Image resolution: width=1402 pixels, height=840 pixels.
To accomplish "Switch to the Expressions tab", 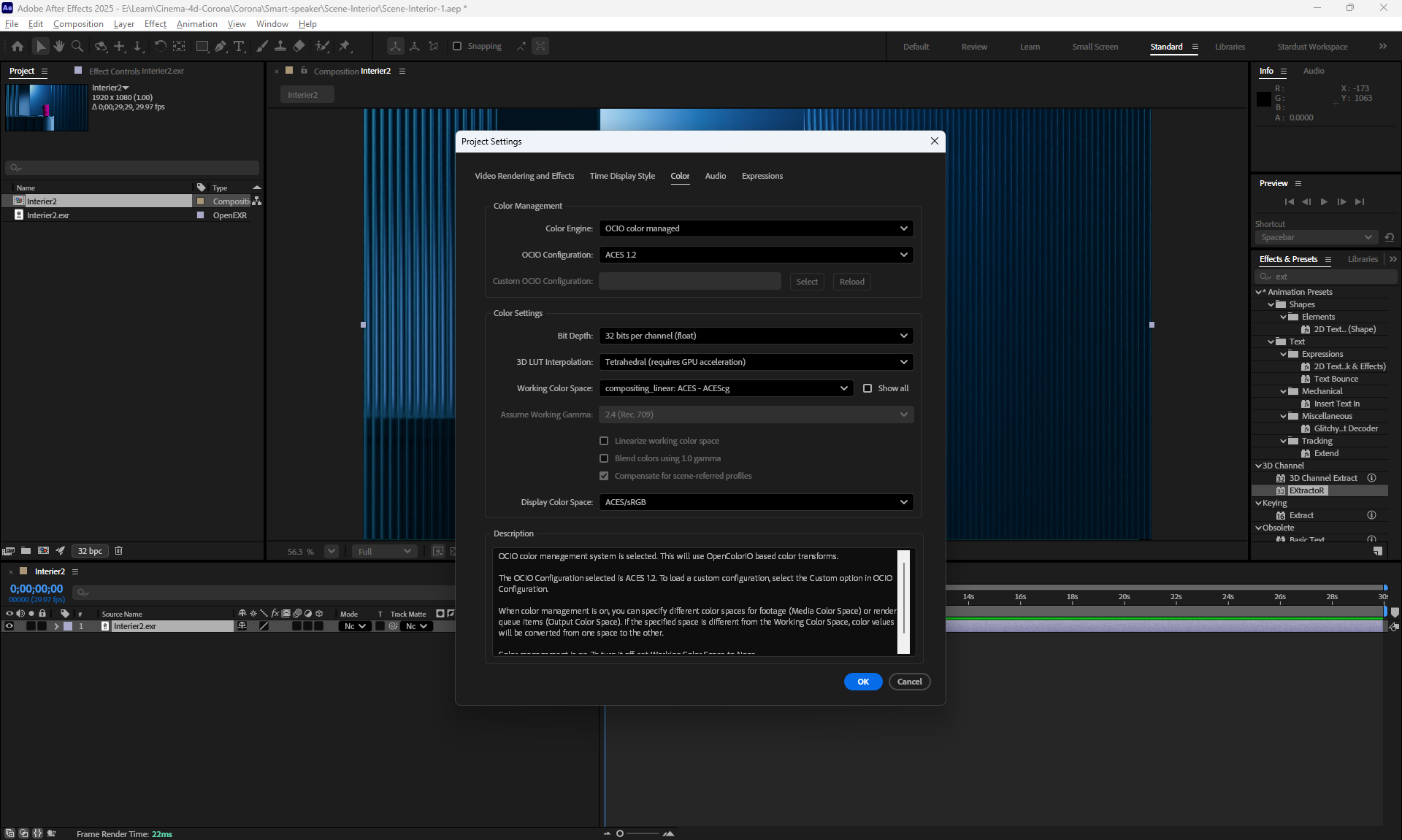I will click(x=762, y=176).
